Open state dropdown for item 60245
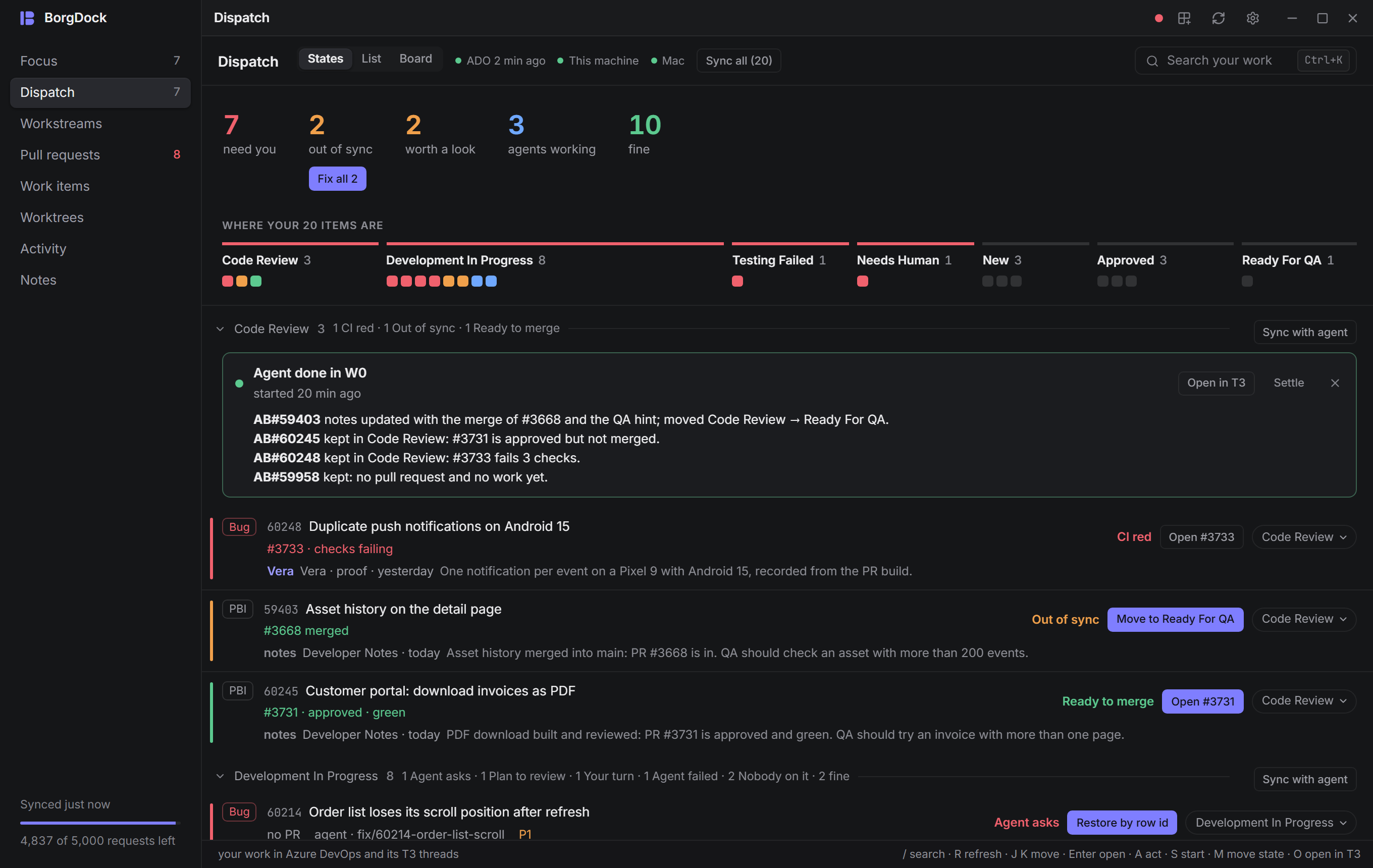The image size is (1373, 868). click(x=1303, y=701)
